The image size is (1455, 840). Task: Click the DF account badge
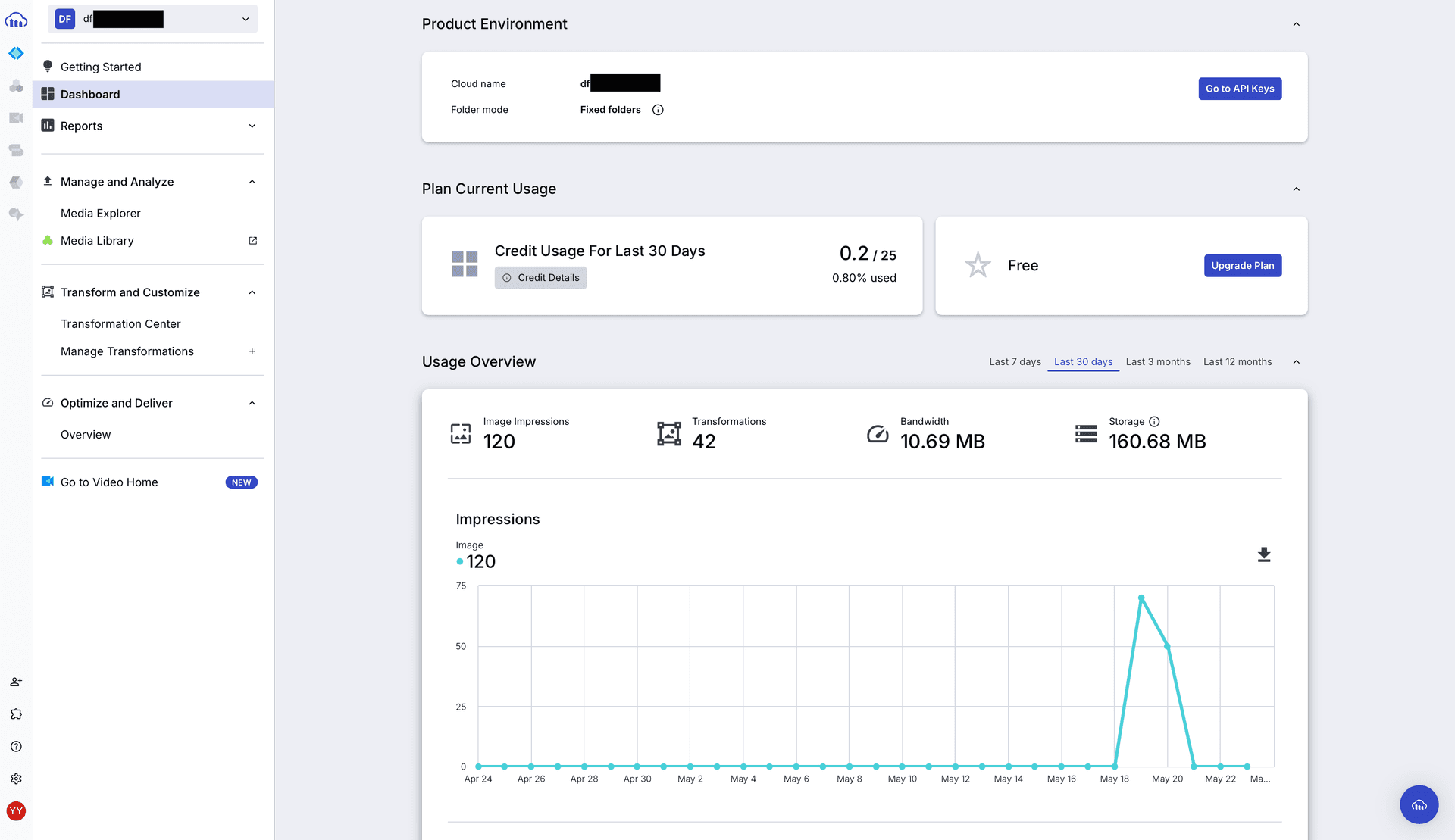coord(65,19)
